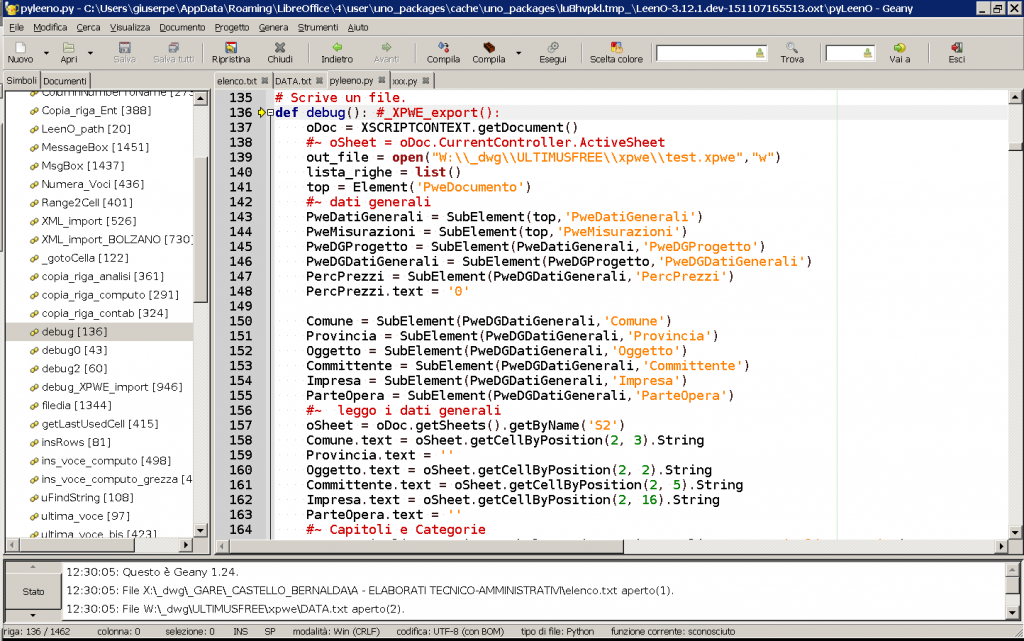
Task: Switch to the Simboli sidebar tab
Action: point(22,80)
